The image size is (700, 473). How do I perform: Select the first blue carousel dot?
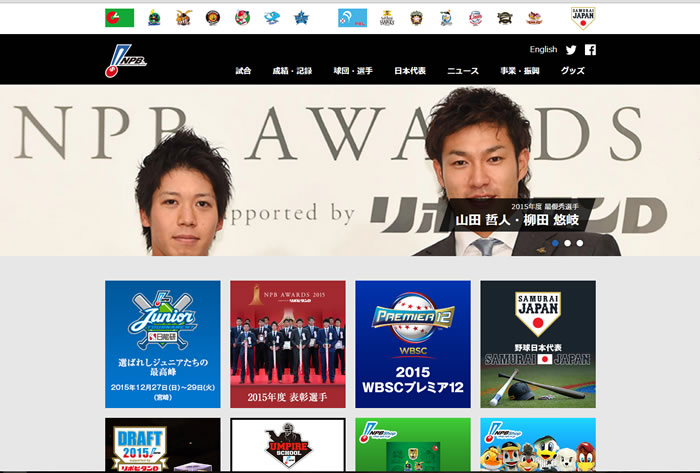pyautogui.click(x=555, y=243)
